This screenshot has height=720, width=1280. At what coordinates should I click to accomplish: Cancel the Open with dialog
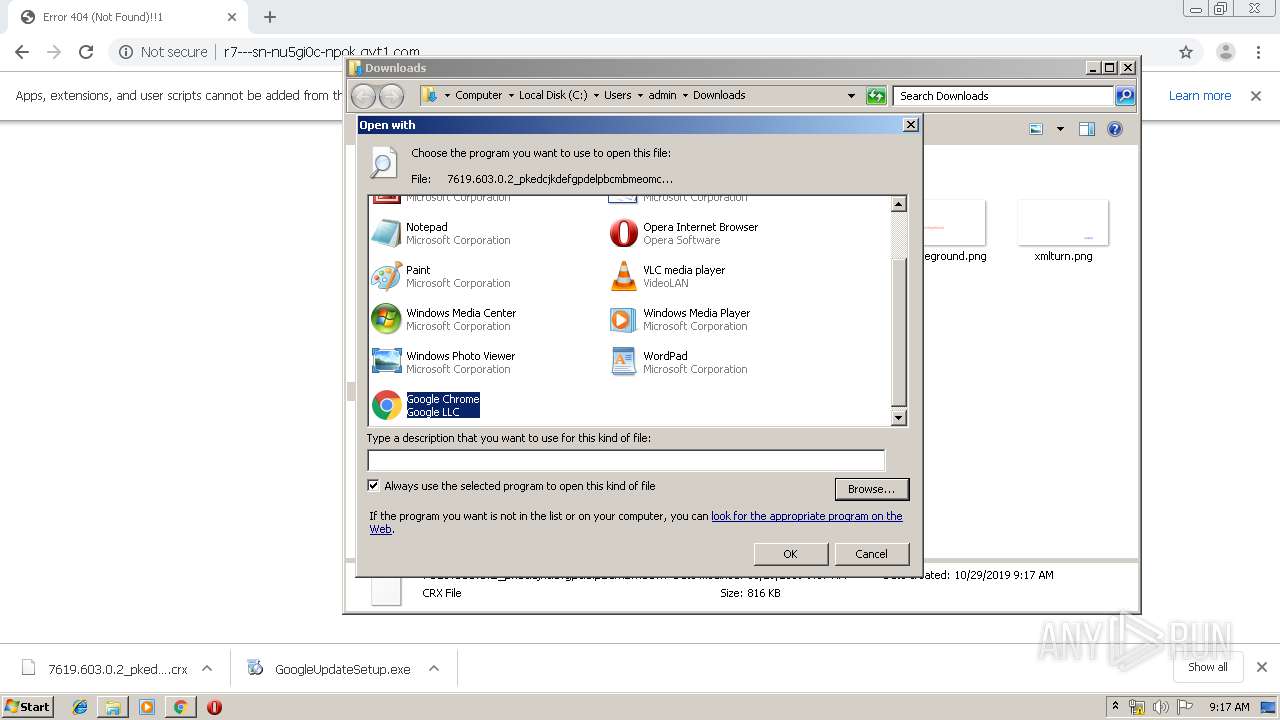tap(871, 554)
